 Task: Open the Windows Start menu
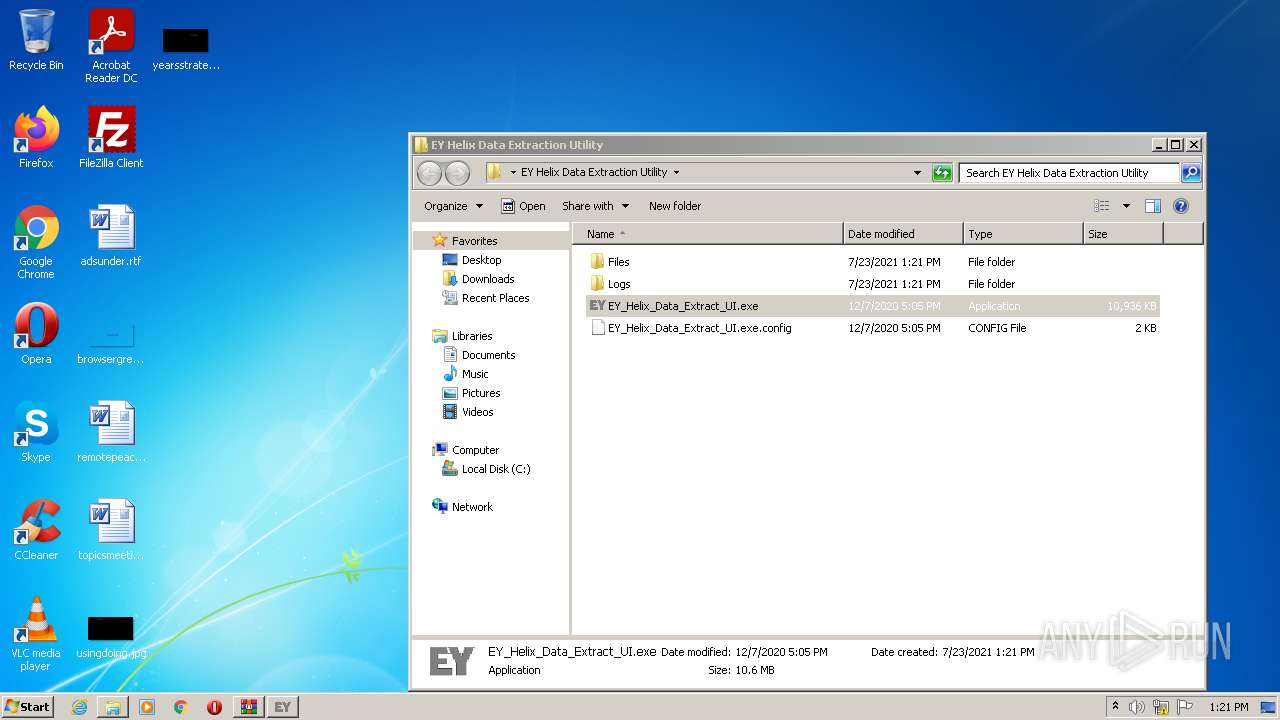click(27, 707)
